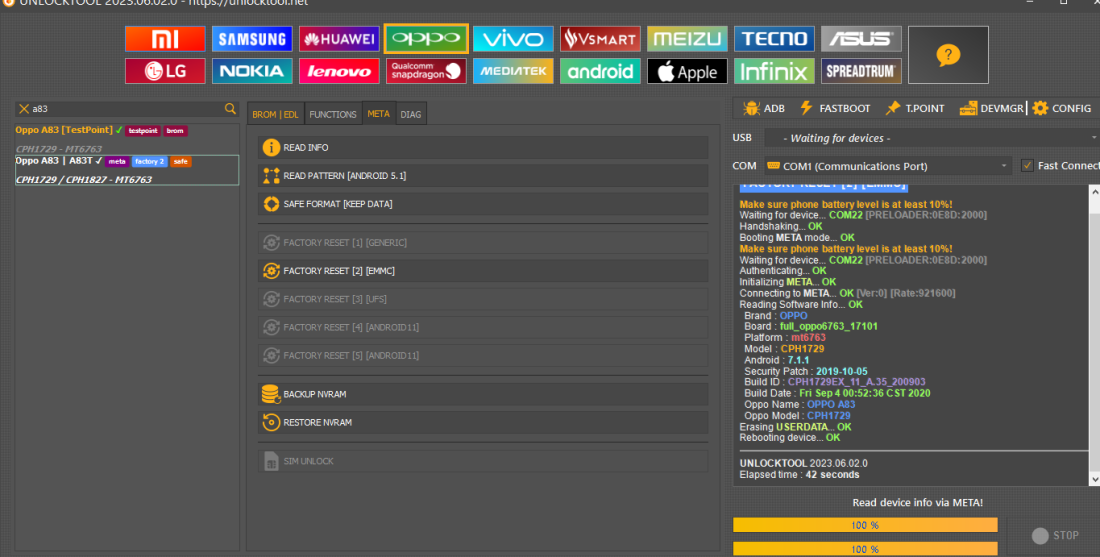Image resolution: width=1100 pixels, height=557 pixels.
Task: Open the DEVMGR device manager
Action: (991, 108)
